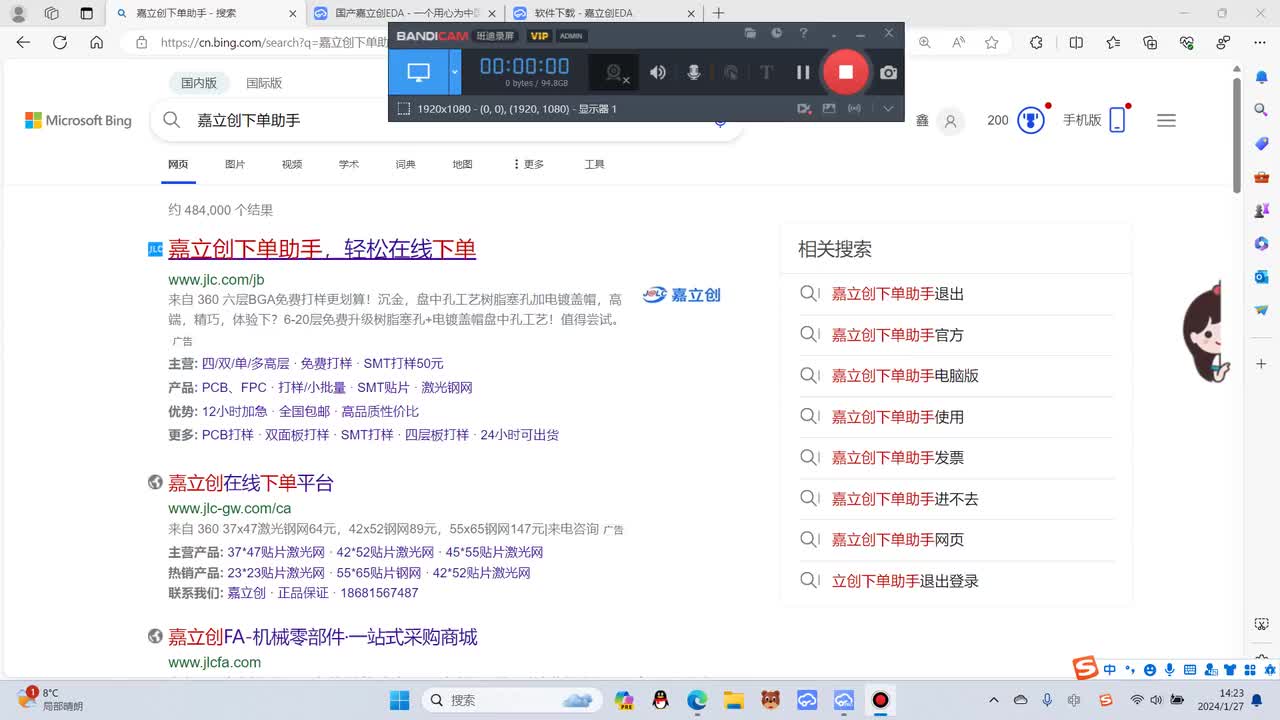Open the browser extensions puzzle icon
Image resolution: width=1280 pixels, height=720 pixels.
tap(1036, 43)
